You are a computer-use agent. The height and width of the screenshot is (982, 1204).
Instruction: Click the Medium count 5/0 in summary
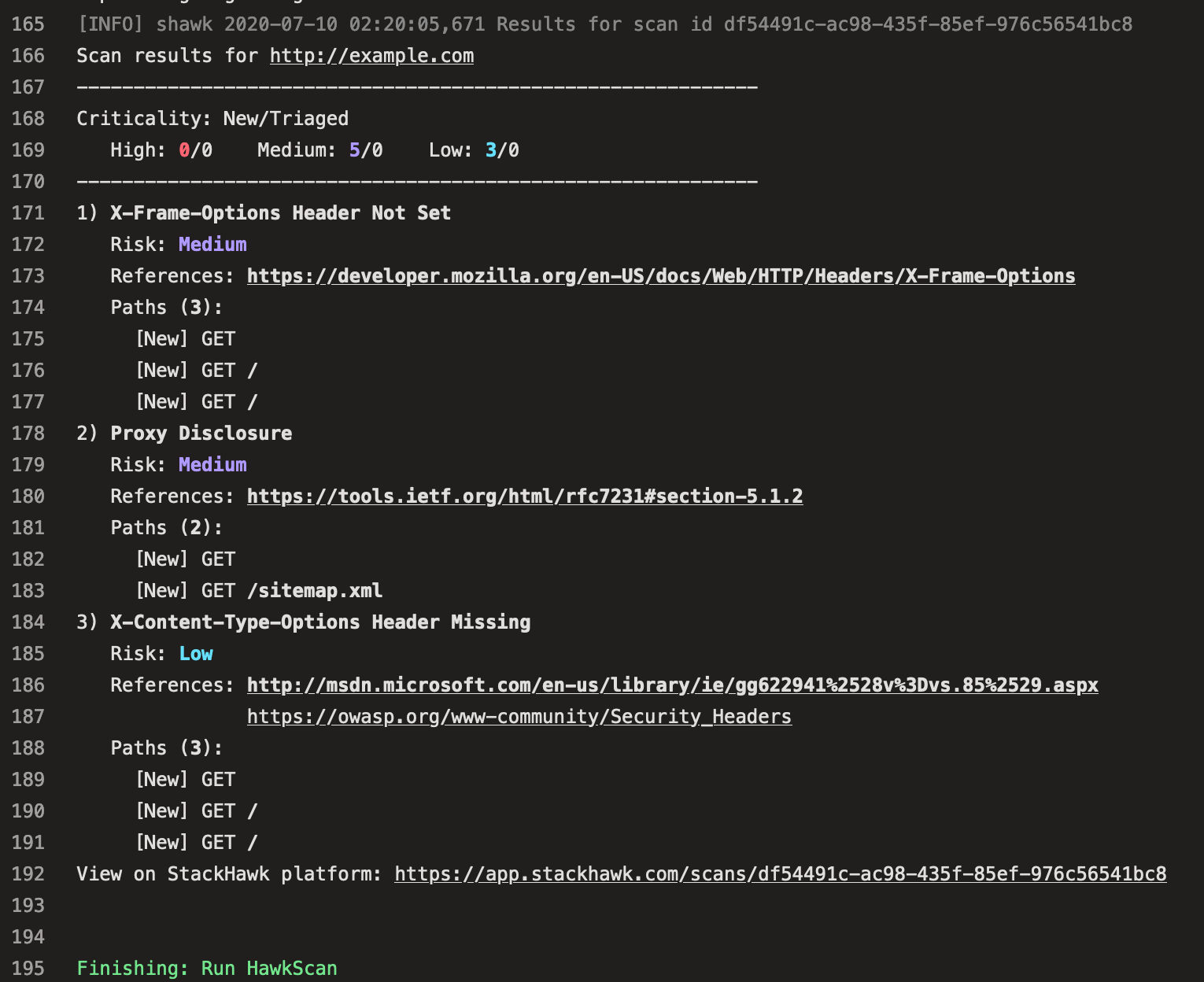367,150
